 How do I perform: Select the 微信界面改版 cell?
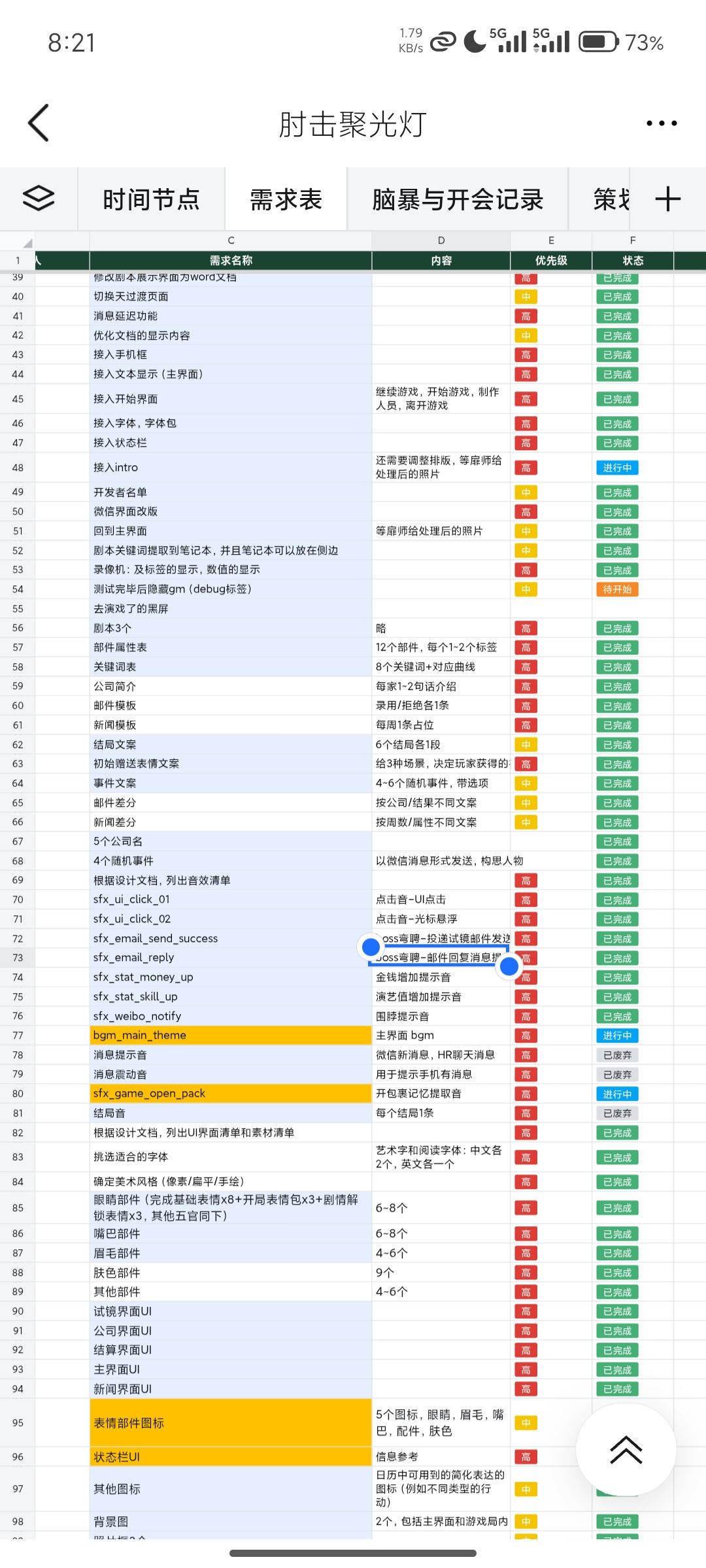click(x=231, y=512)
